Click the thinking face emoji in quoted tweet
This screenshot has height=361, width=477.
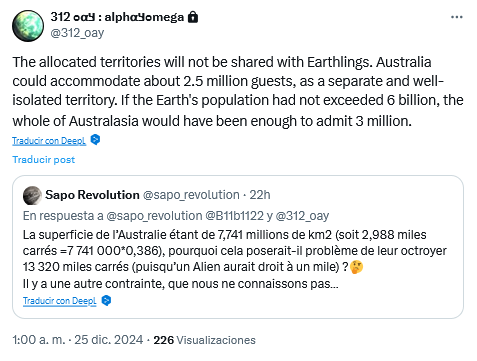point(356,267)
